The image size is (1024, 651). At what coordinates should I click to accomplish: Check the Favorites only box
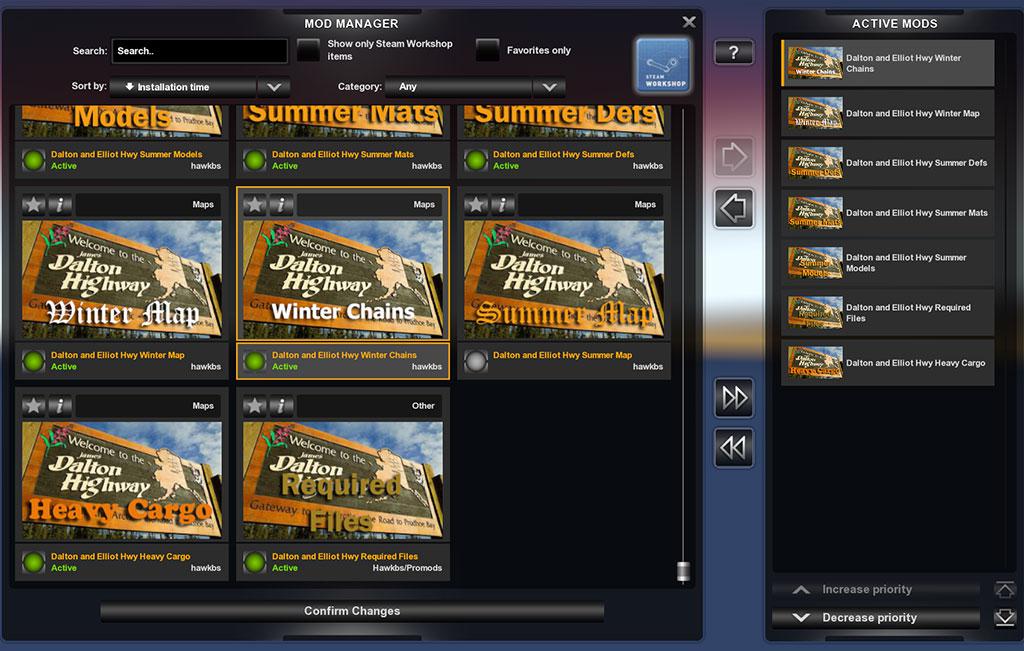tap(487, 50)
